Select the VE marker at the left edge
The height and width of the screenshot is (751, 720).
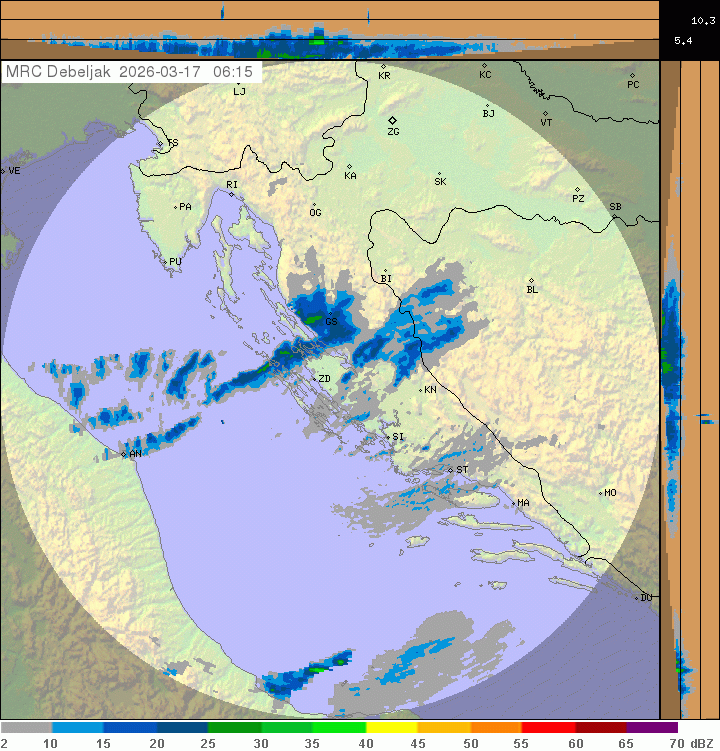[x=4, y=171]
